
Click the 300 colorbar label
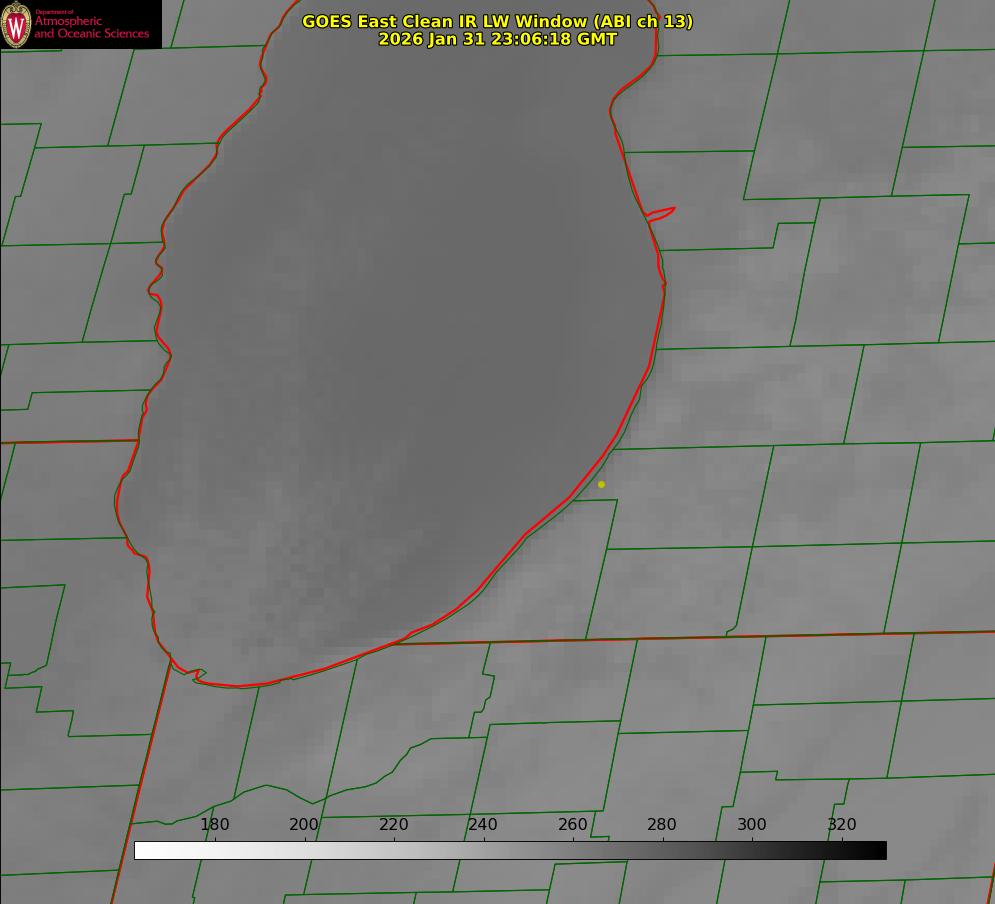point(752,824)
